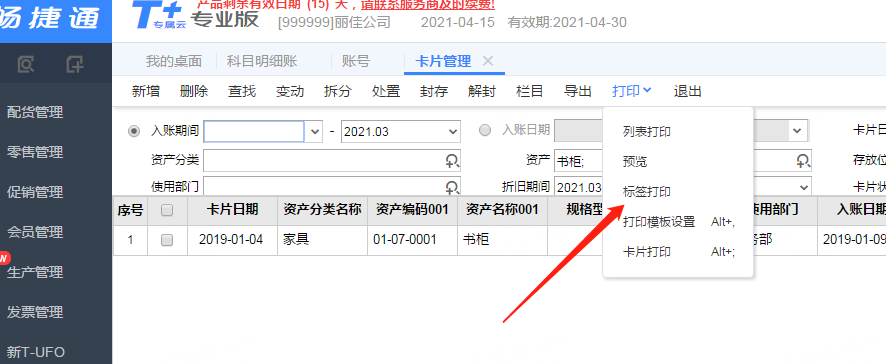
Task: Click into the 入账期间 start input field
Action: tap(254, 132)
